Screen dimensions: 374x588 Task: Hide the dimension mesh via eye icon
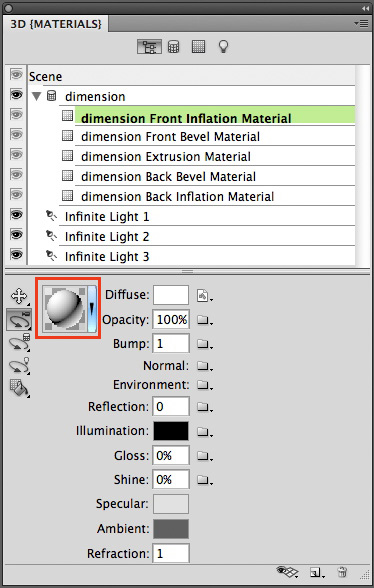16,94
